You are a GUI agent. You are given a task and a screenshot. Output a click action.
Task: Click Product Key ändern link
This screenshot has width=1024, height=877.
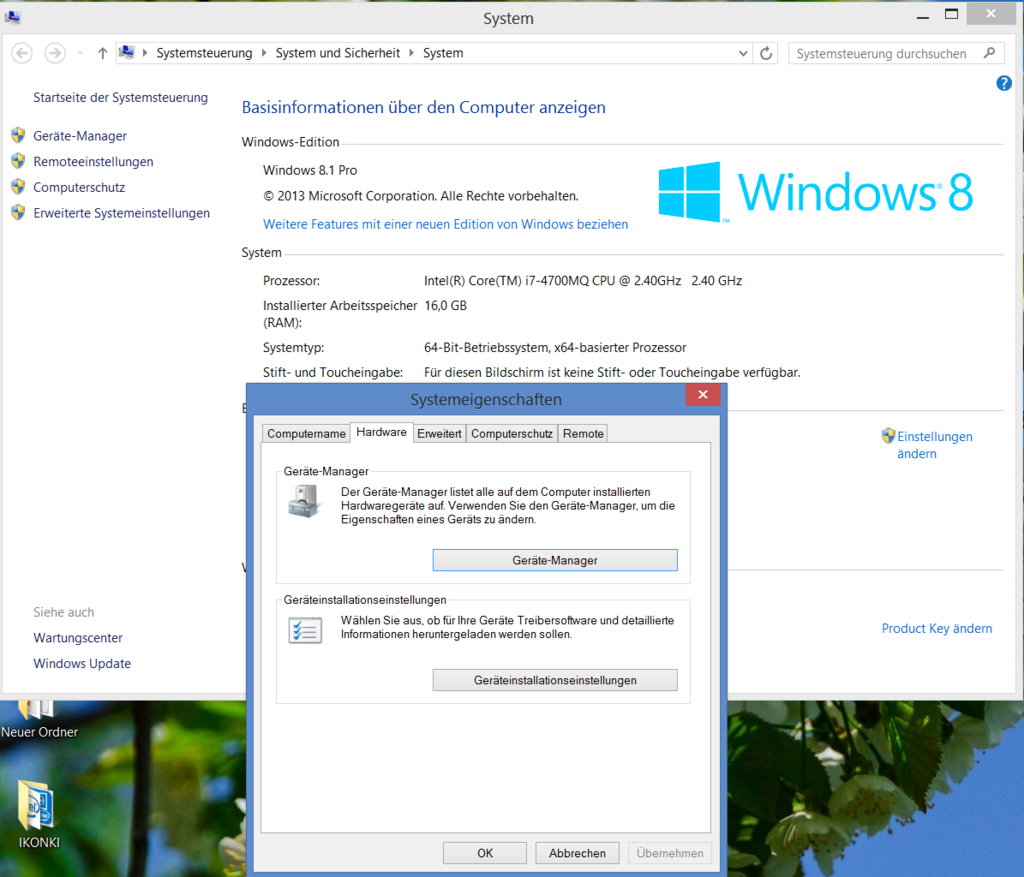pyautogui.click(x=936, y=628)
